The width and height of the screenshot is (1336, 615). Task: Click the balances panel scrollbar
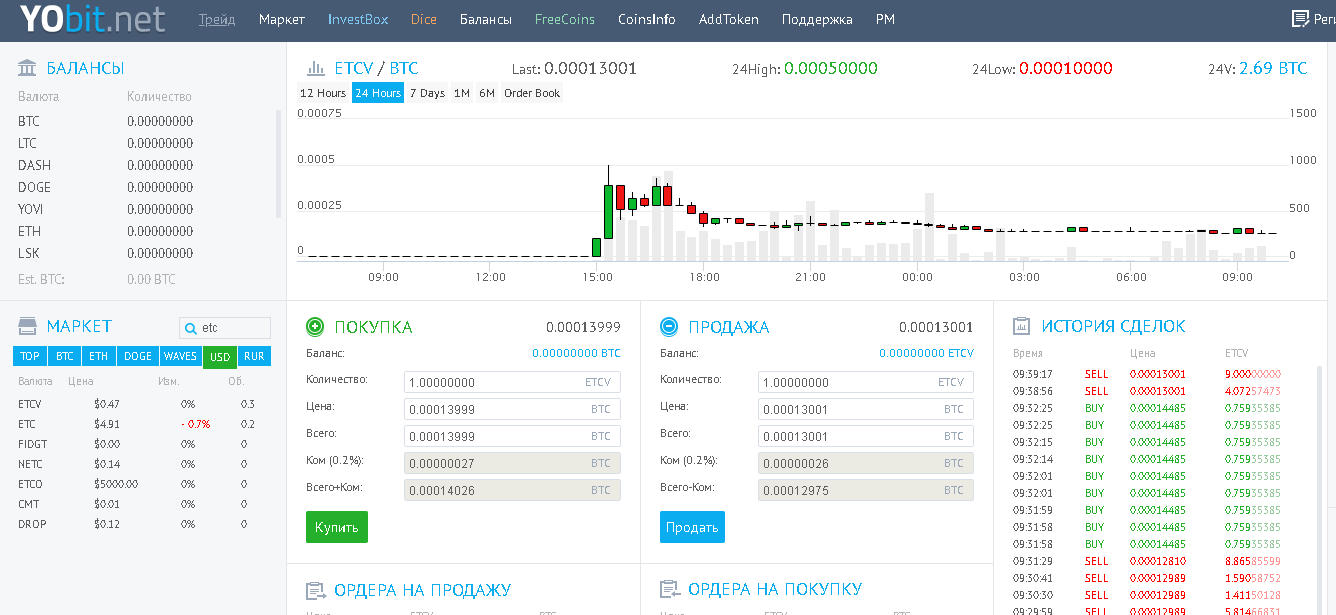point(279,165)
